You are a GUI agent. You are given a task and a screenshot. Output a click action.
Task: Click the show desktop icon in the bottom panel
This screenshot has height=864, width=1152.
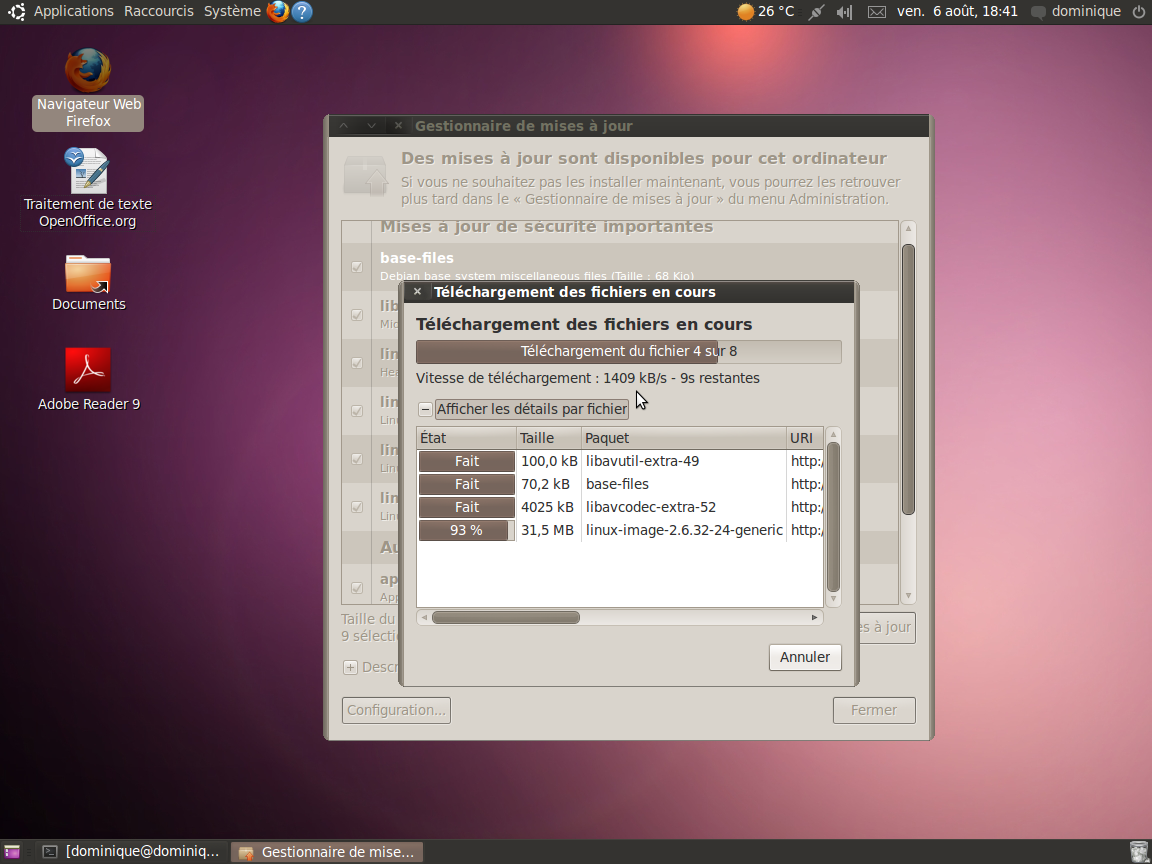coord(12,852)
